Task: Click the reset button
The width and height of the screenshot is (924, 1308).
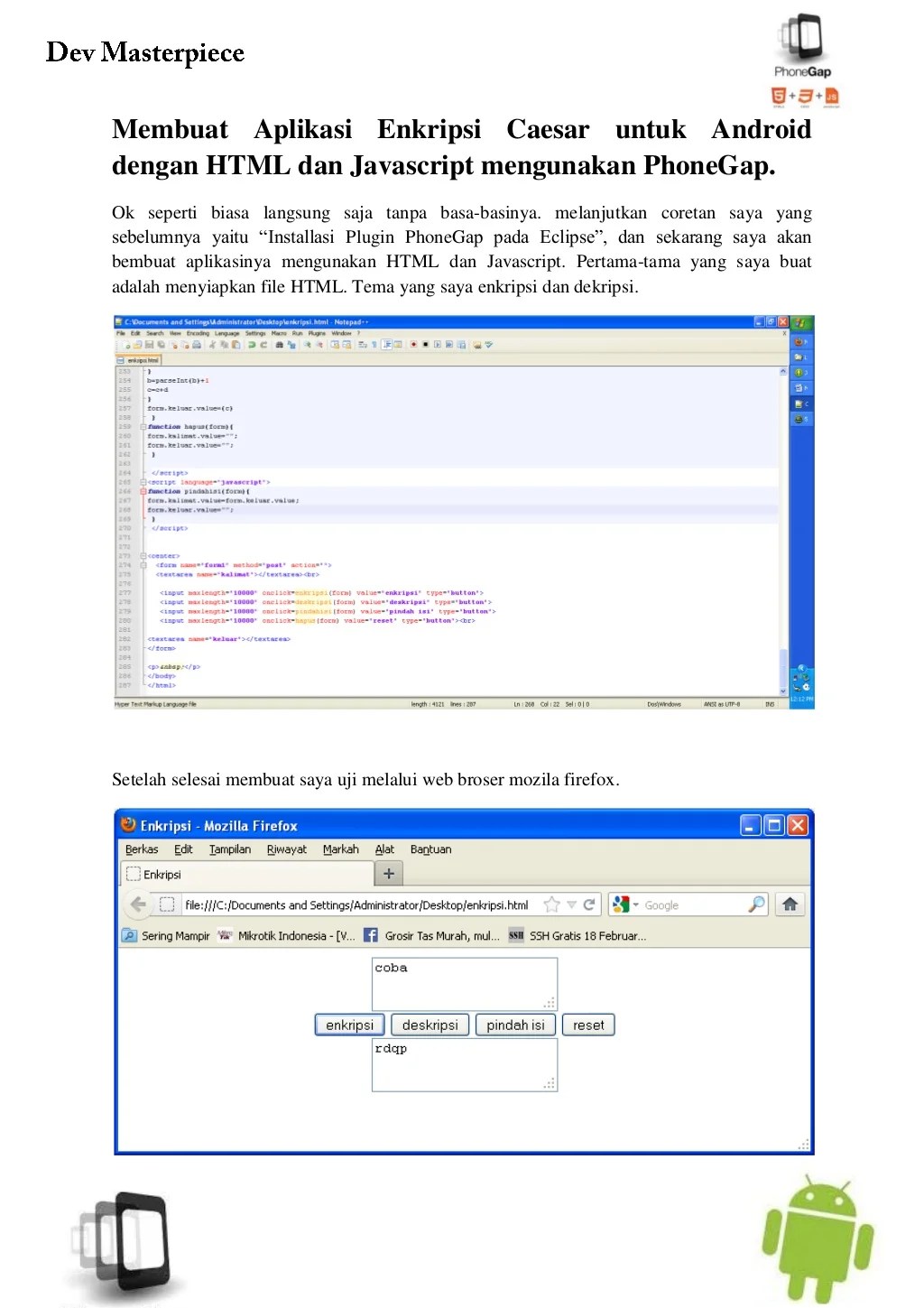Action: click(x=588, y=1025)
